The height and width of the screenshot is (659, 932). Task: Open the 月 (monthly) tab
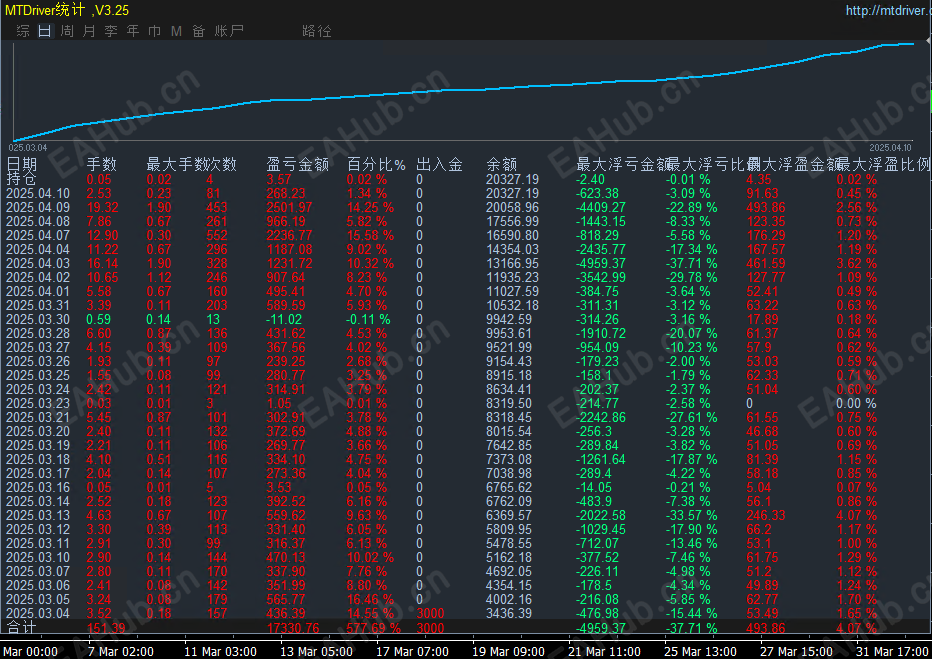point(89,31)
